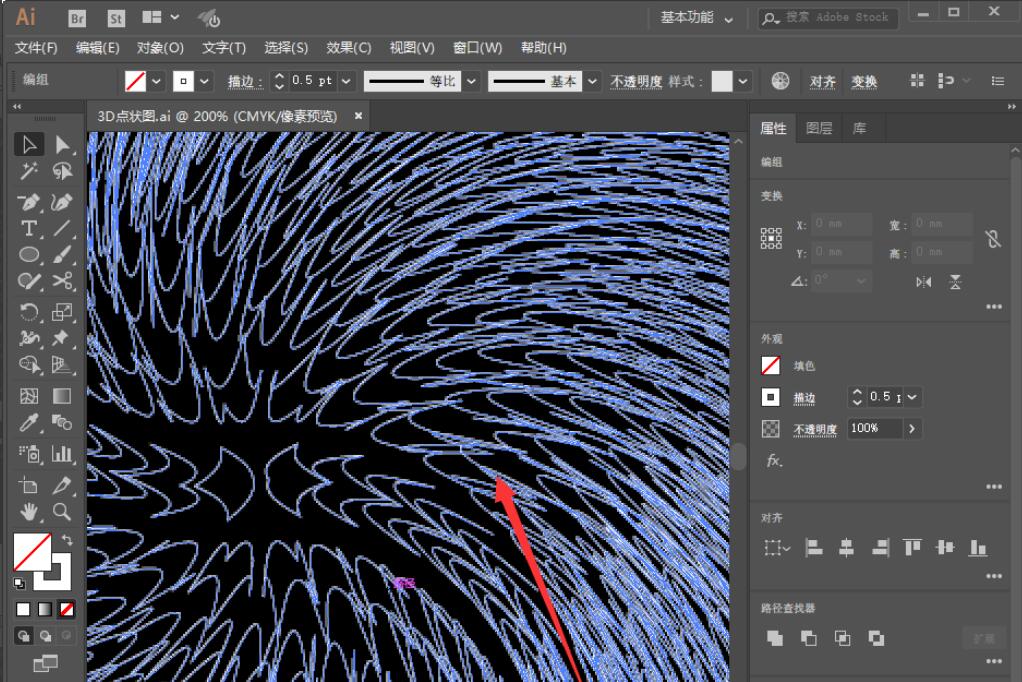
Task: Select the Pen tool
Action: 29,202
